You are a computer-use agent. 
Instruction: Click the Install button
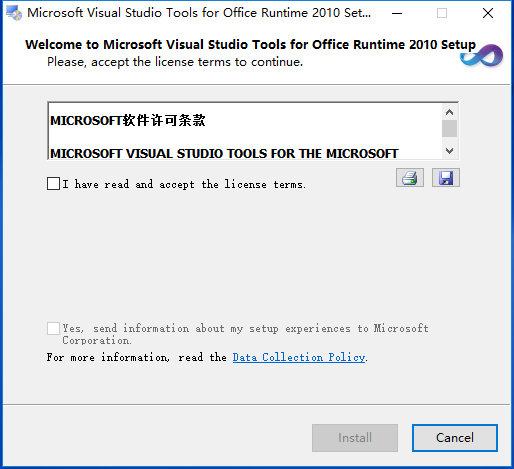pyautogui.click(x=355, y=438)
